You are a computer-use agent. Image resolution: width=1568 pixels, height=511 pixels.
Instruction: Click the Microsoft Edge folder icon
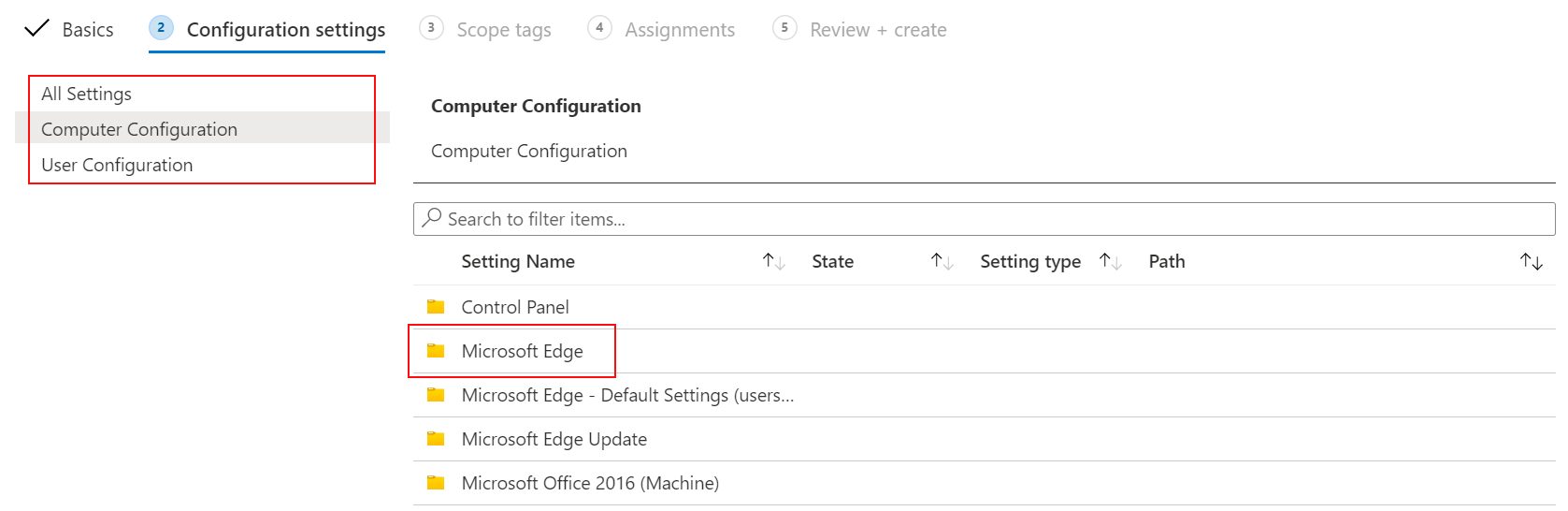[436, 351]
